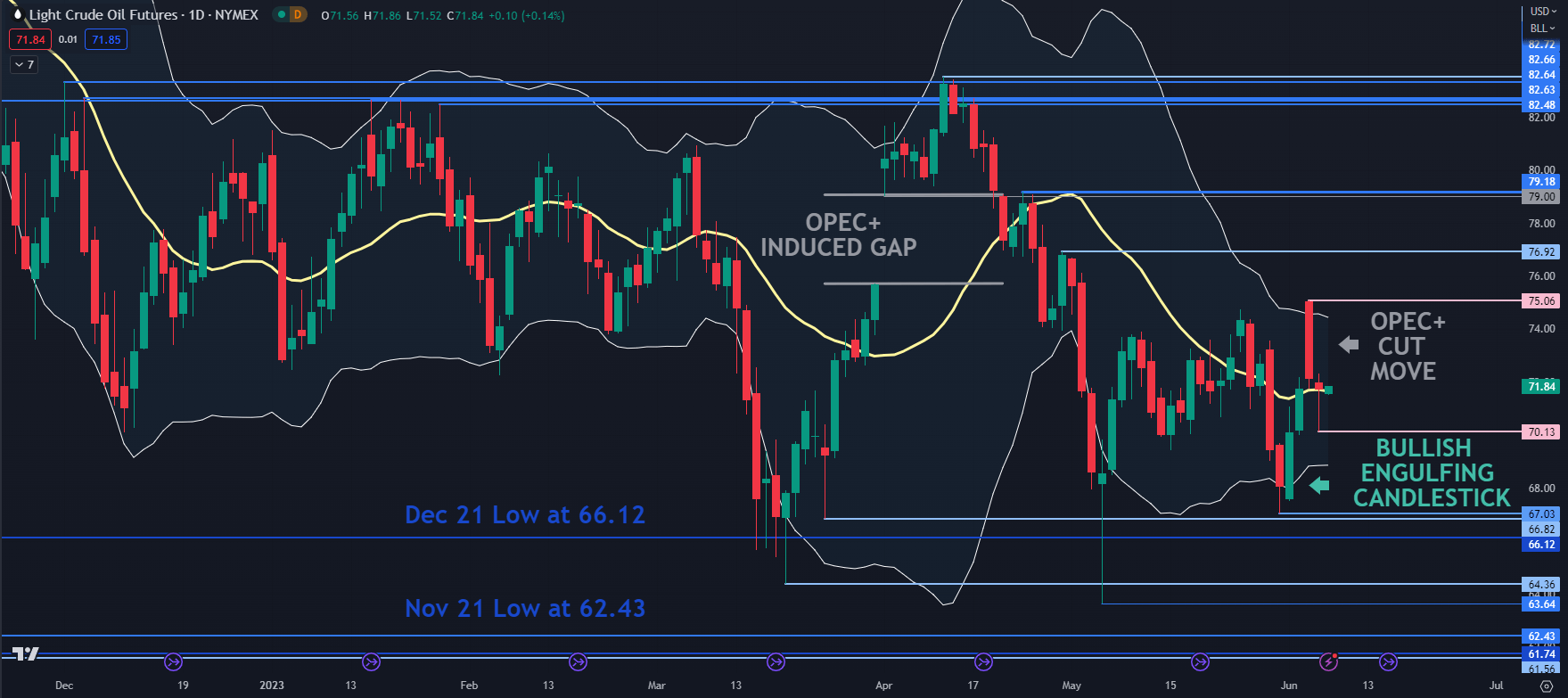Click contract rollover marker after 15 May

(x=1200, y=661)
